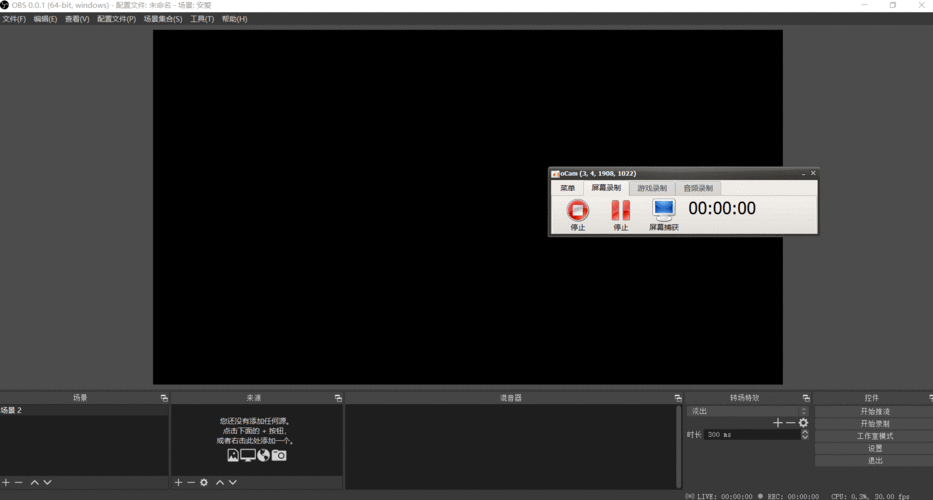The height and width of the screenshot is (500, 933).
Task: Open the 配置文件(P) menu
Action: pyautogui.click(x=116, y=19)
